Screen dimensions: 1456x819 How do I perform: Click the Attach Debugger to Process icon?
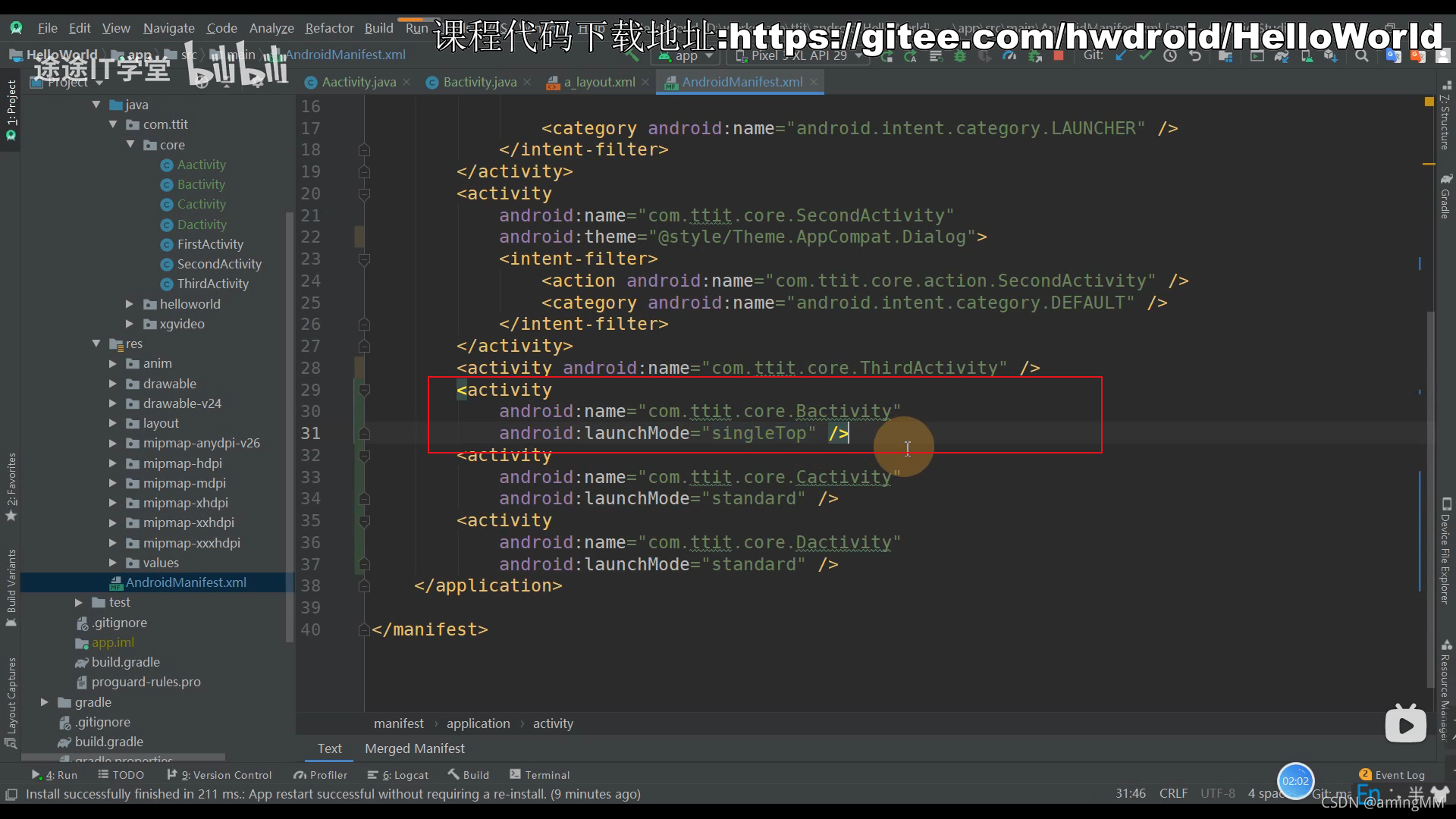click(x=1034, y=56)
